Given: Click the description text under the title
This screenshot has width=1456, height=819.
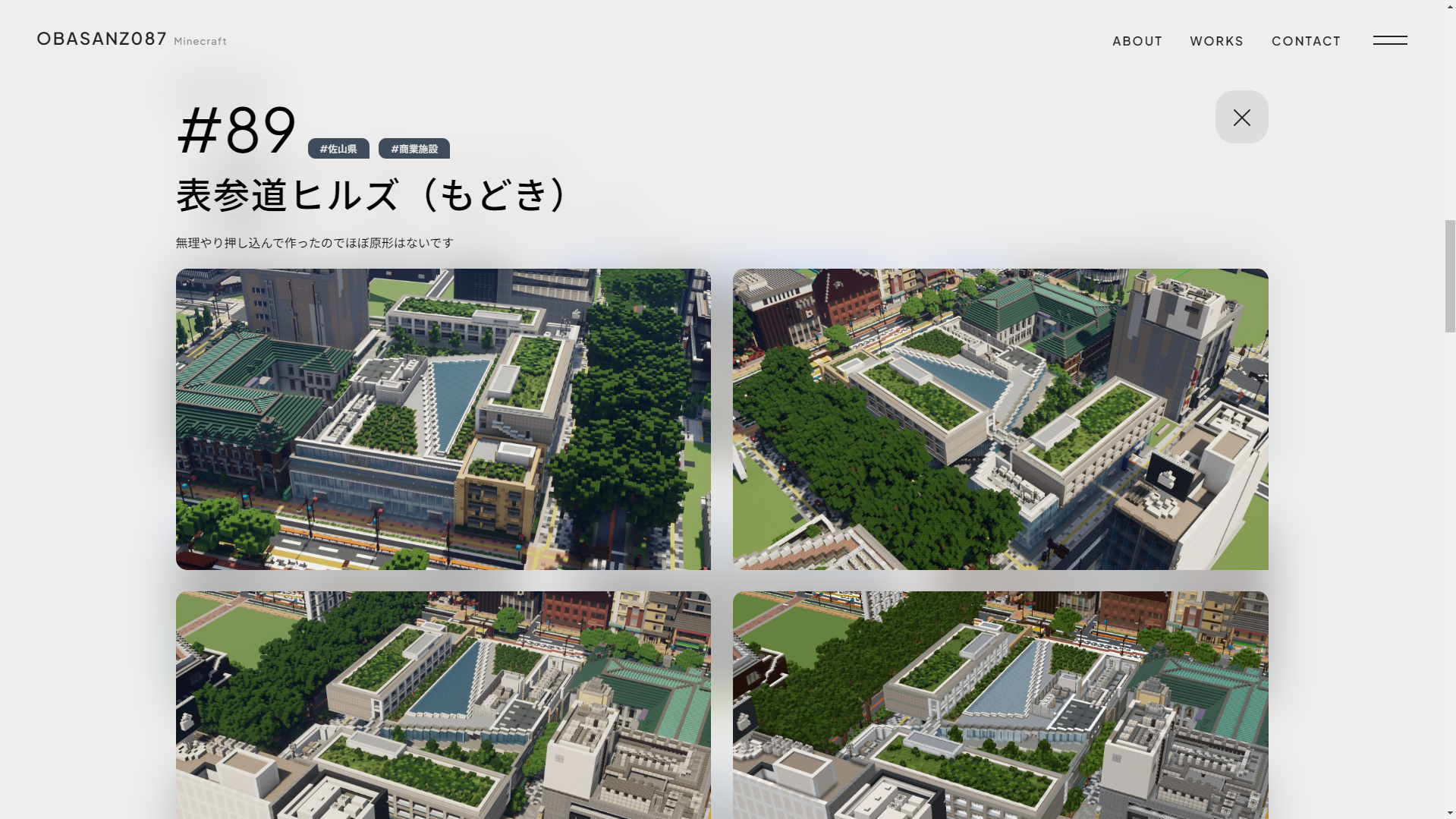Looking at the screenshot, I should pos(314,243).
